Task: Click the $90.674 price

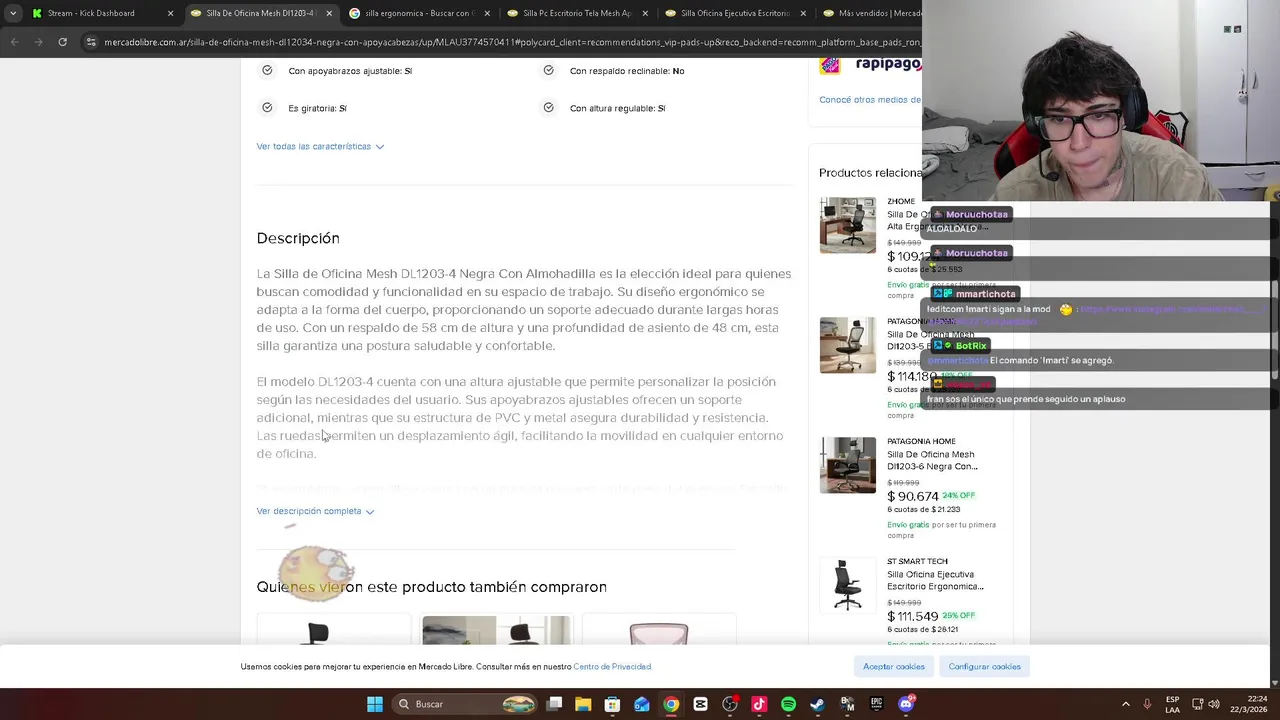Action: tap(913, 496)
